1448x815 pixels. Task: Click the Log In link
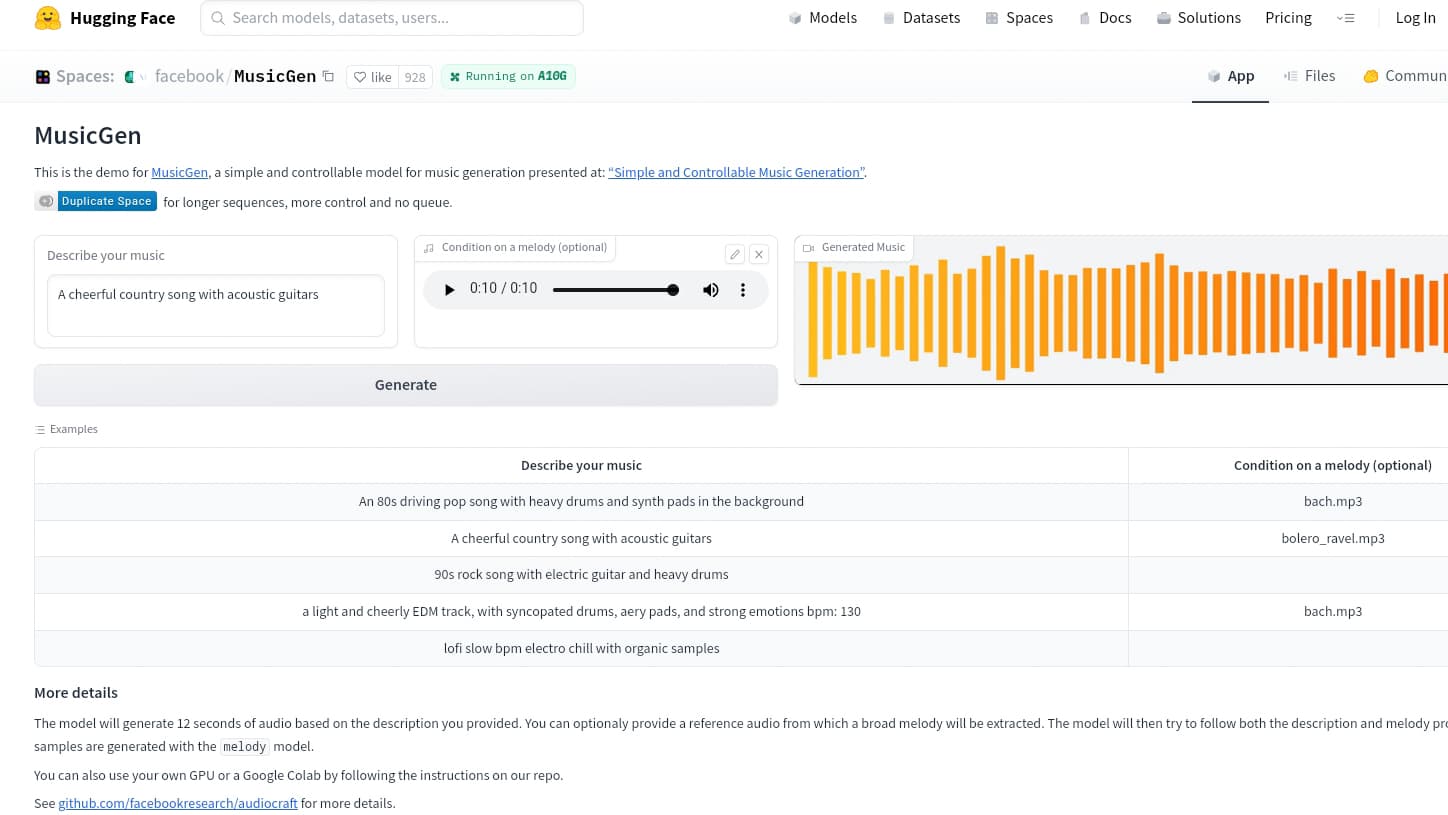pos(1415,18)
